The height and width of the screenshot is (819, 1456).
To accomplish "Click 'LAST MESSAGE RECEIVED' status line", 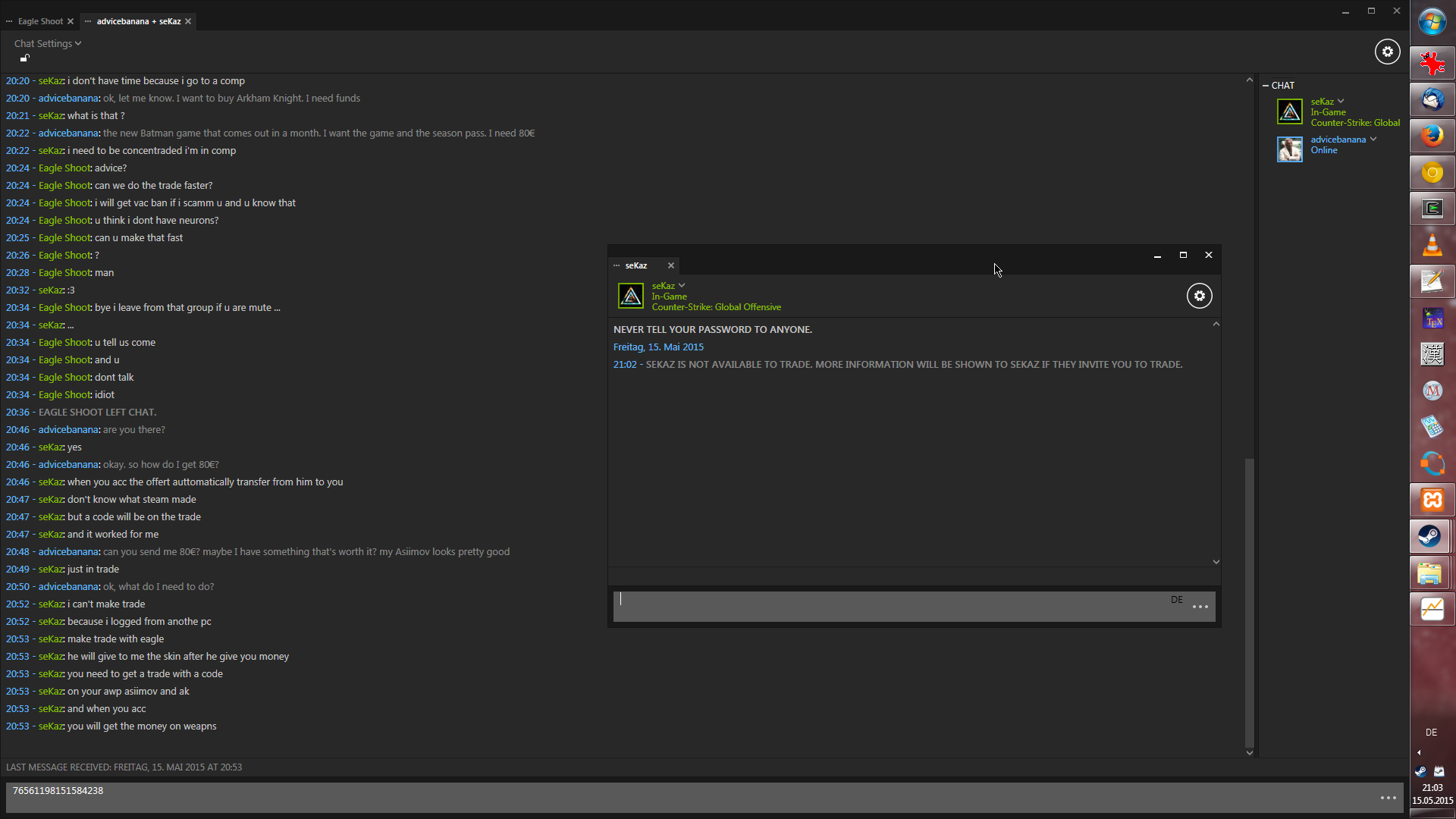I will (124, 767).
